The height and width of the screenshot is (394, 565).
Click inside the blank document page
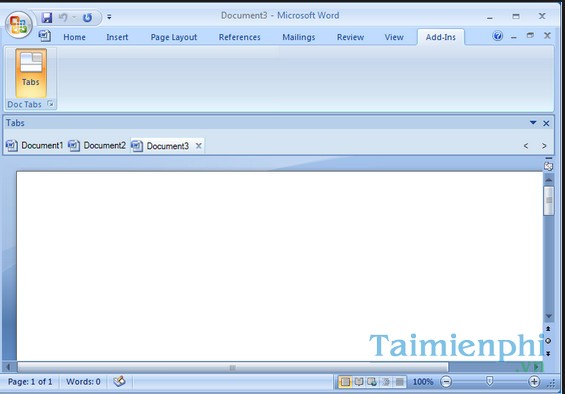click(279, 266)
